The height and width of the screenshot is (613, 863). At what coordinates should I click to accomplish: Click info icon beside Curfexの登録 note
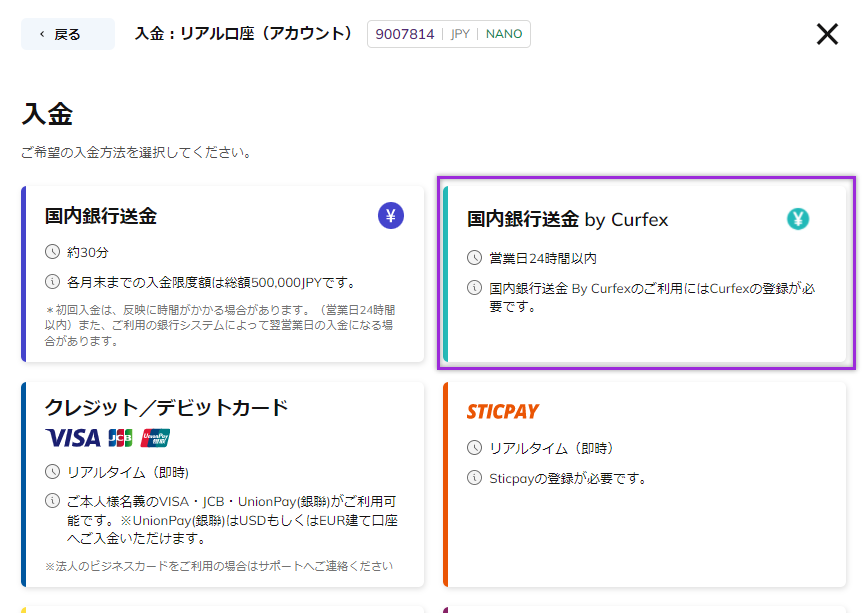point(474,288)
